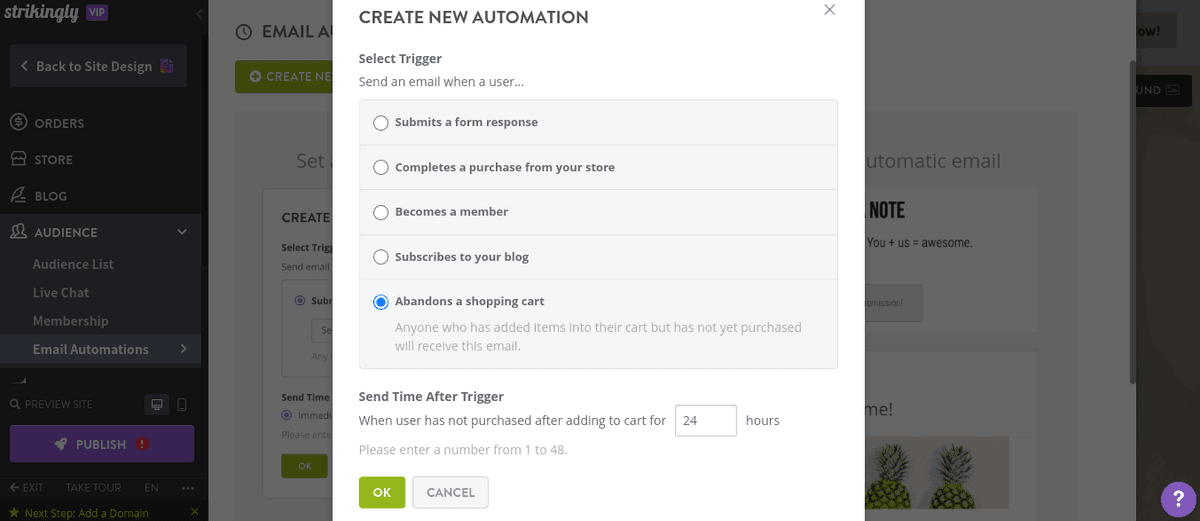
Task: Expand the Email Automations arrow
Action: pyautogui.click(x=183, y=349)
